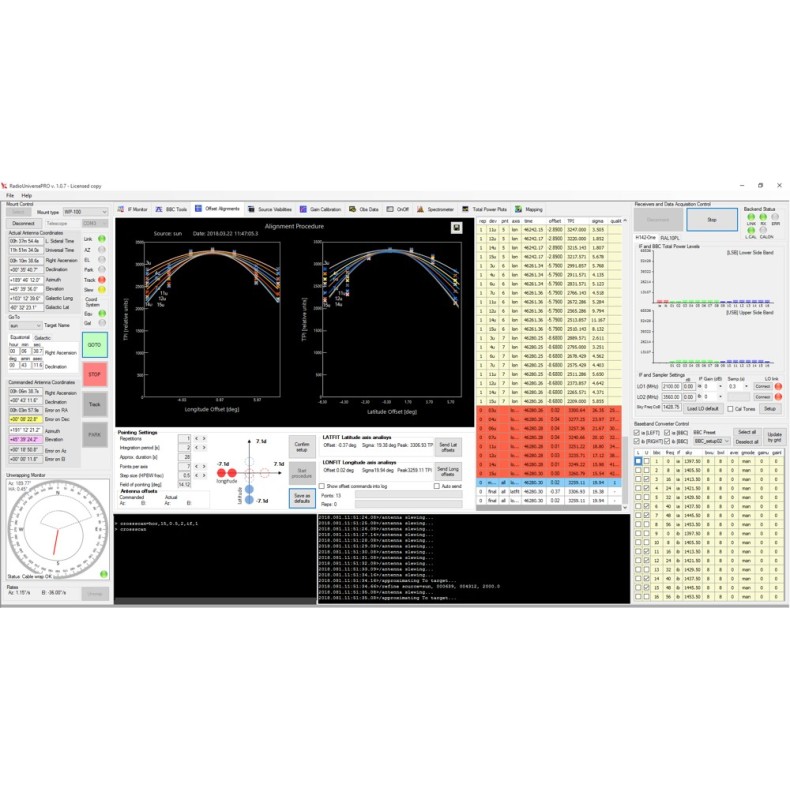Click the red STOP button
Screen dimensions: 790x790
[95, 374]
